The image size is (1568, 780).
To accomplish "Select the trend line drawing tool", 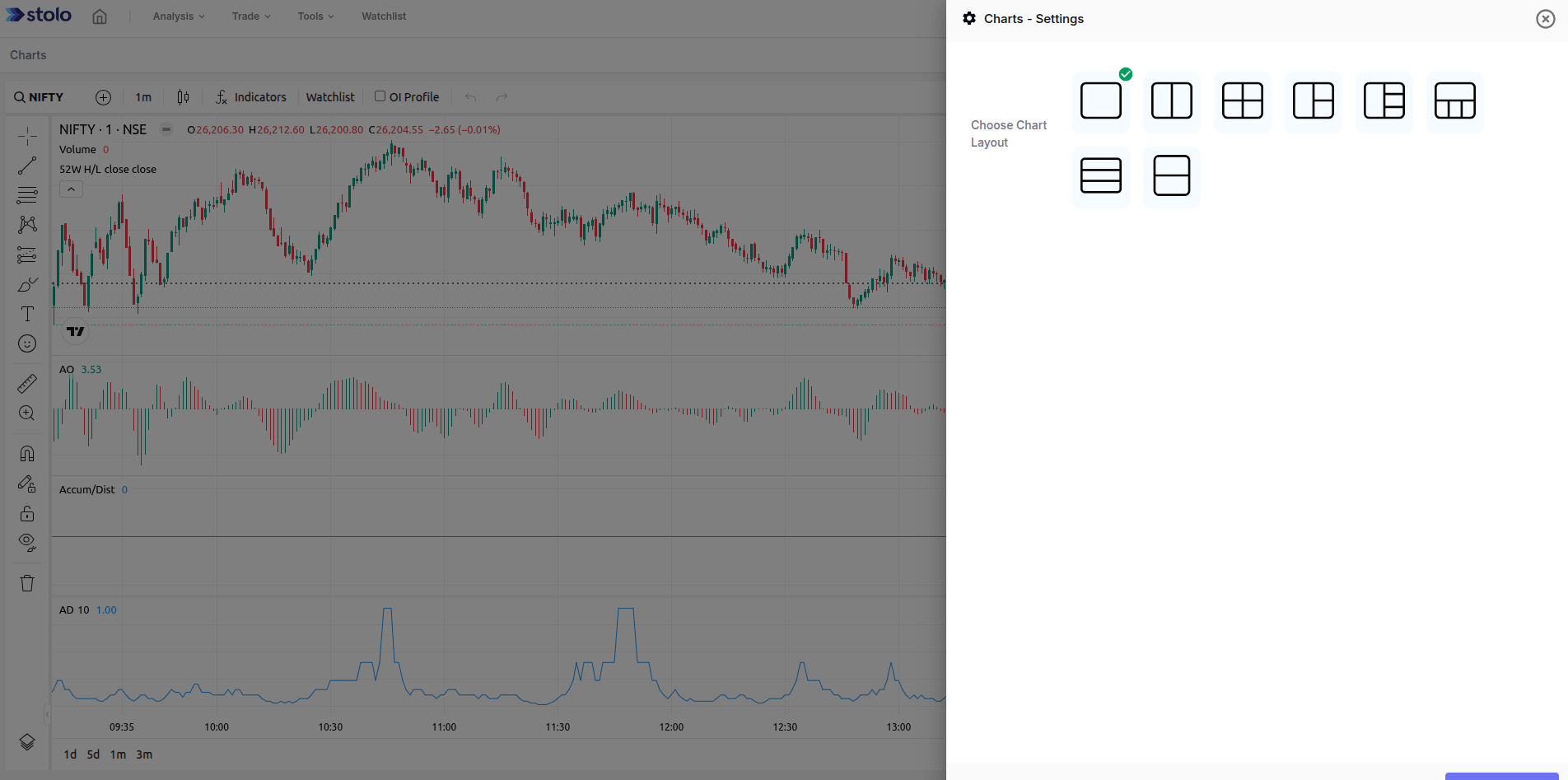I will coord(27,165).
